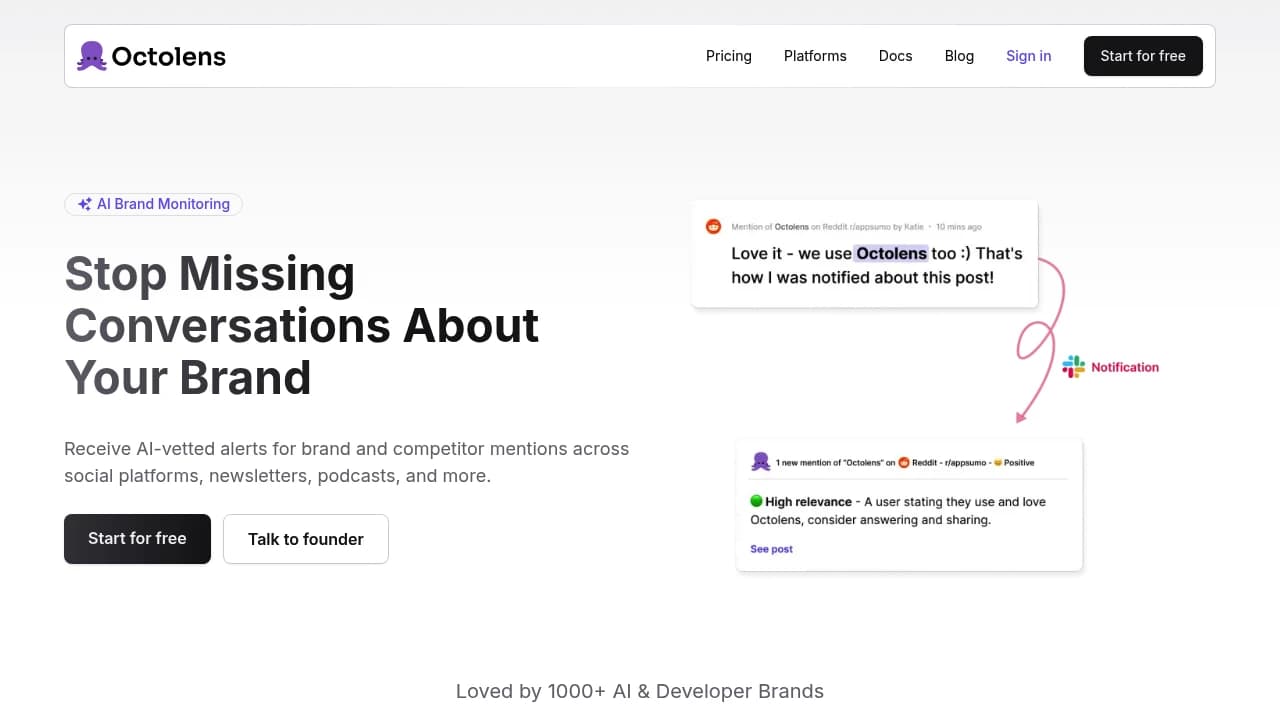Click 'Loved by 1000+ AI & Developer Brands' text

(x=640, y=691)
